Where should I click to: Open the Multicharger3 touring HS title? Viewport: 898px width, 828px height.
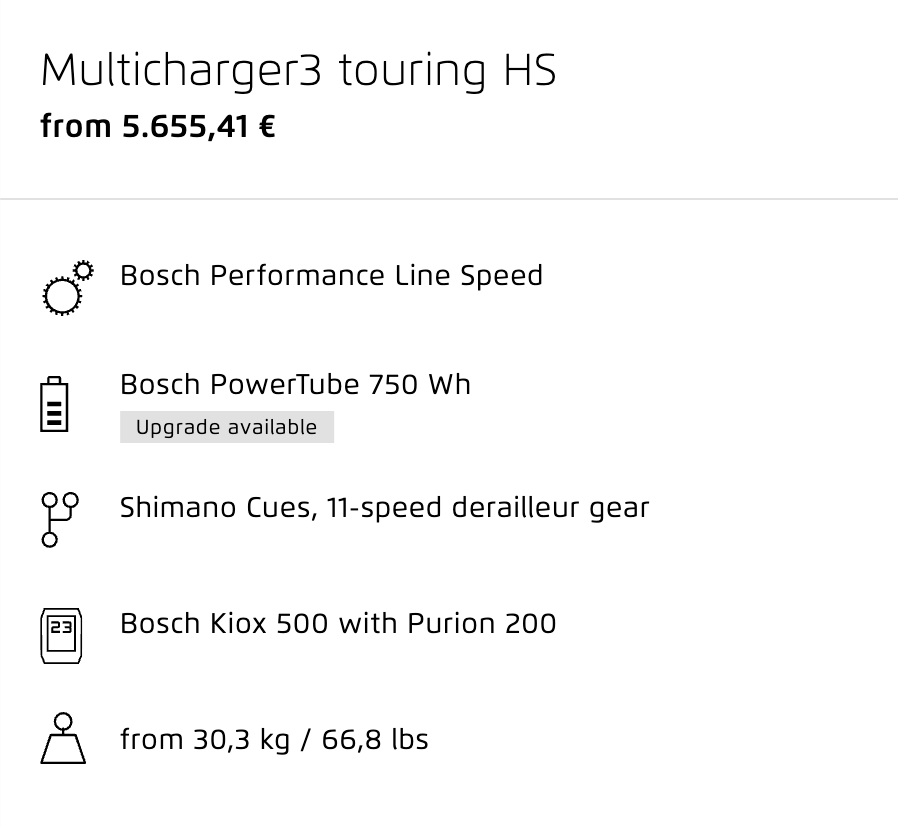coord(298,71)
